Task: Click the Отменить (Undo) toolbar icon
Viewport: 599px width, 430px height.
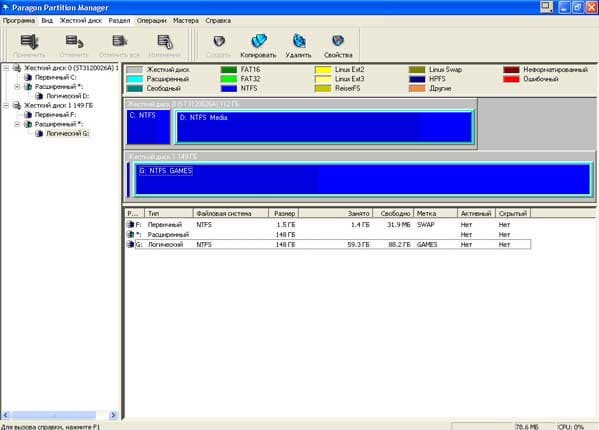Action: coord(74,42)
